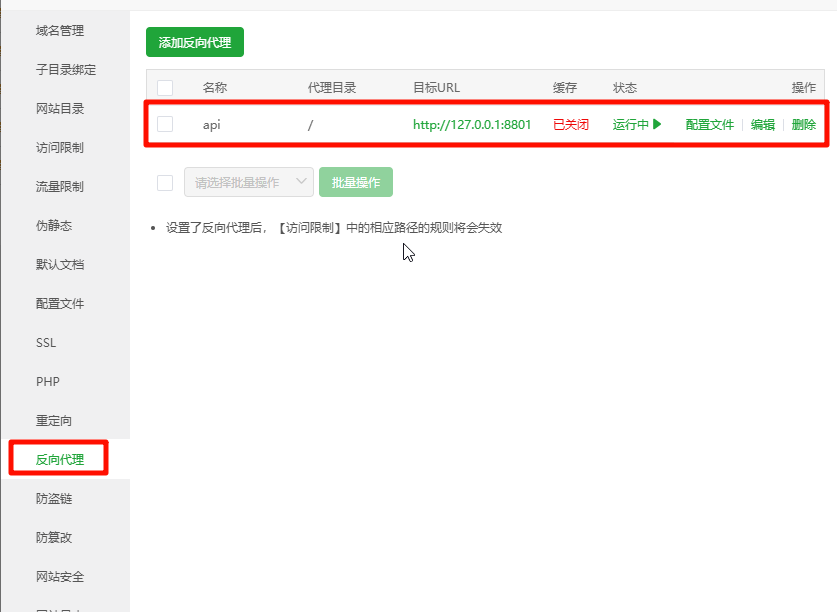Switch to the 重定向 tab
This screenshot has width=837, height=612.
coord(54,421)
